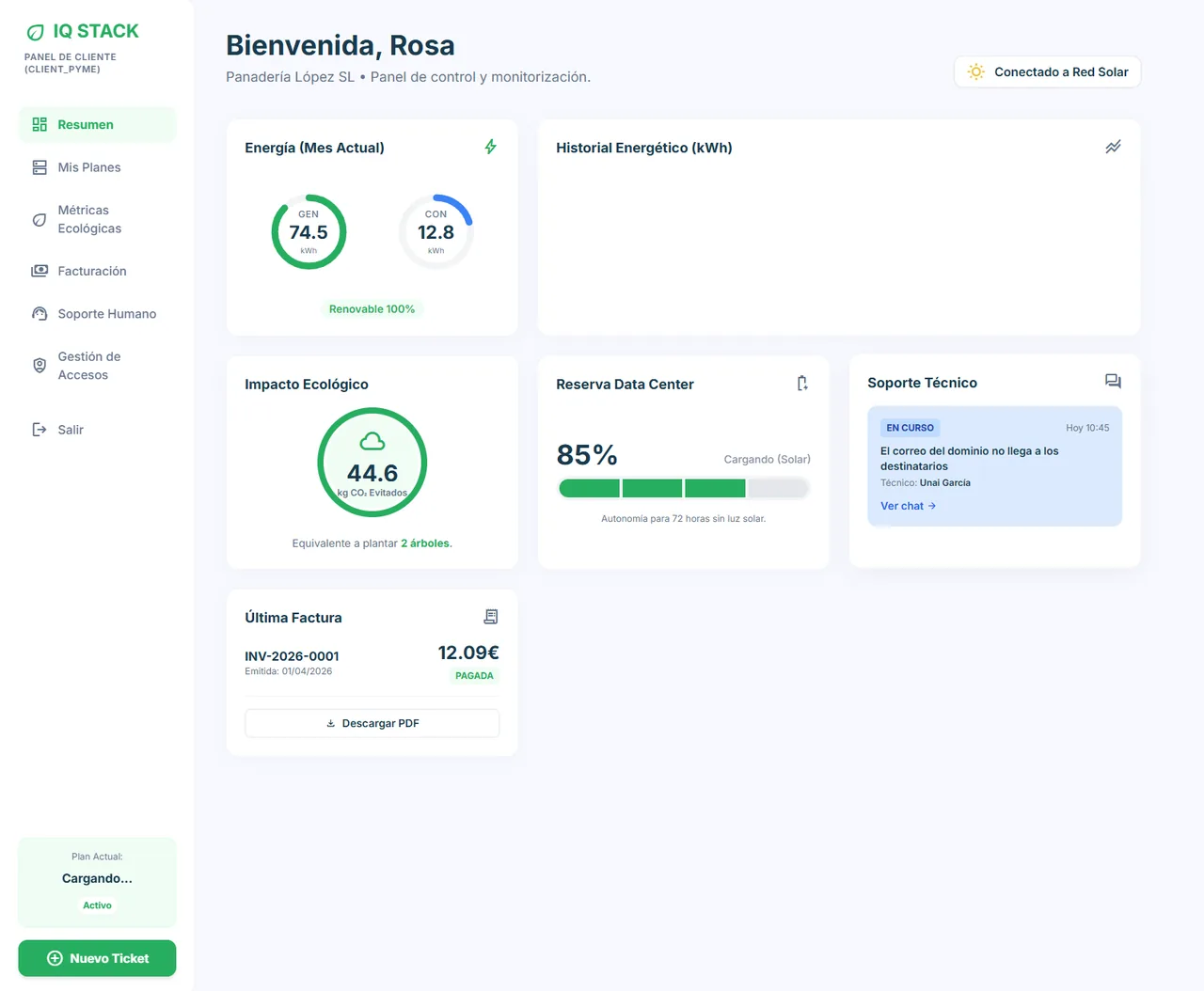
Task: Select Salir to log out
Action: click(x=97, y=430)
